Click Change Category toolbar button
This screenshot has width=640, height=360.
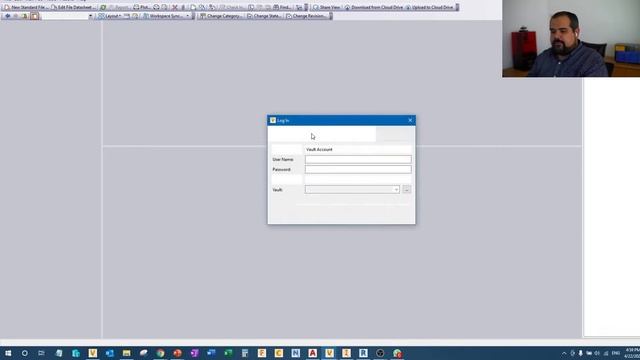tap(221, 16)
